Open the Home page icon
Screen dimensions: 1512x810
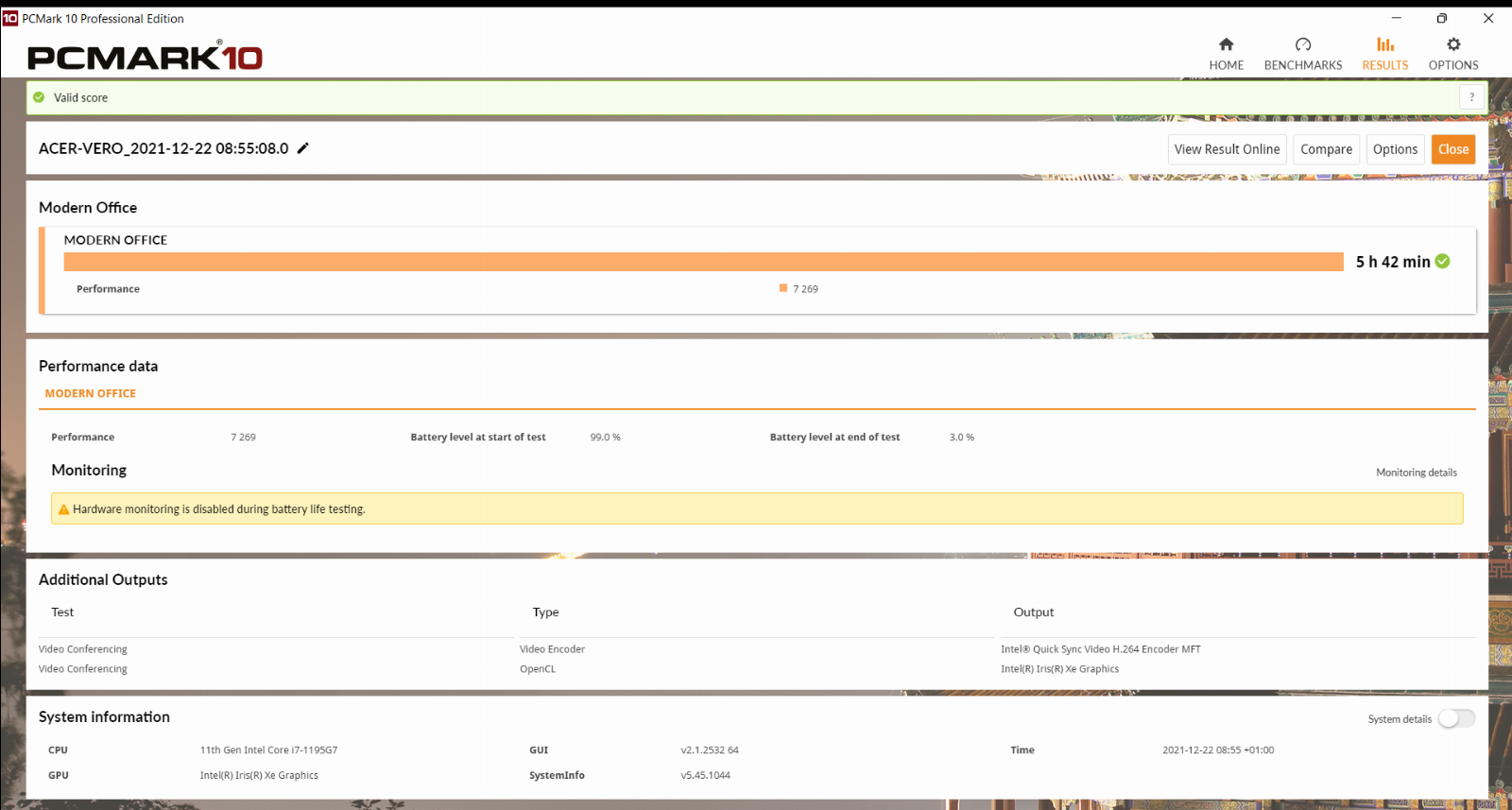pyautogui.click(x=1226, y=44)
